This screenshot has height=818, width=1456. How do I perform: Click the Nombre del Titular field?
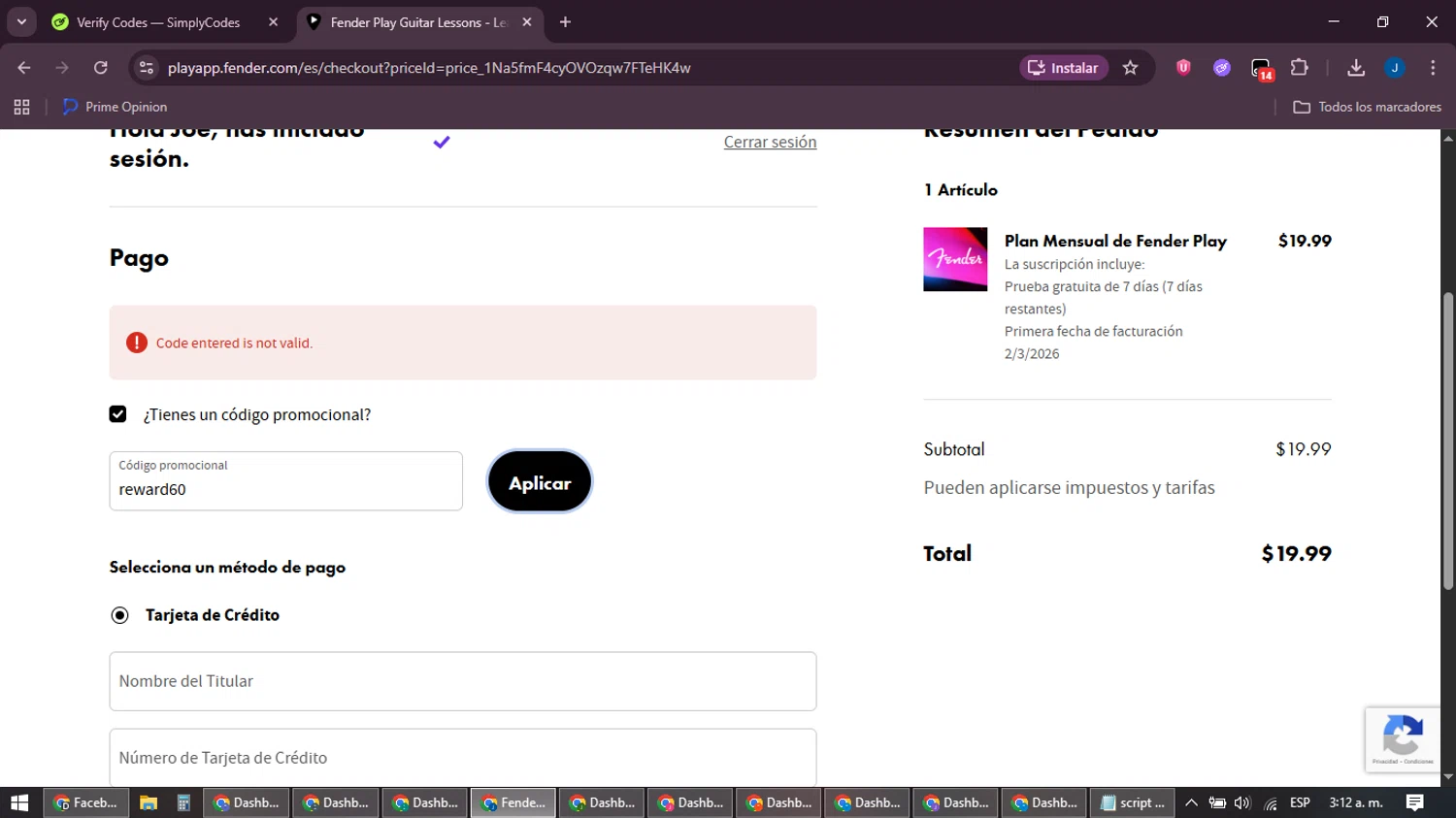463,681
